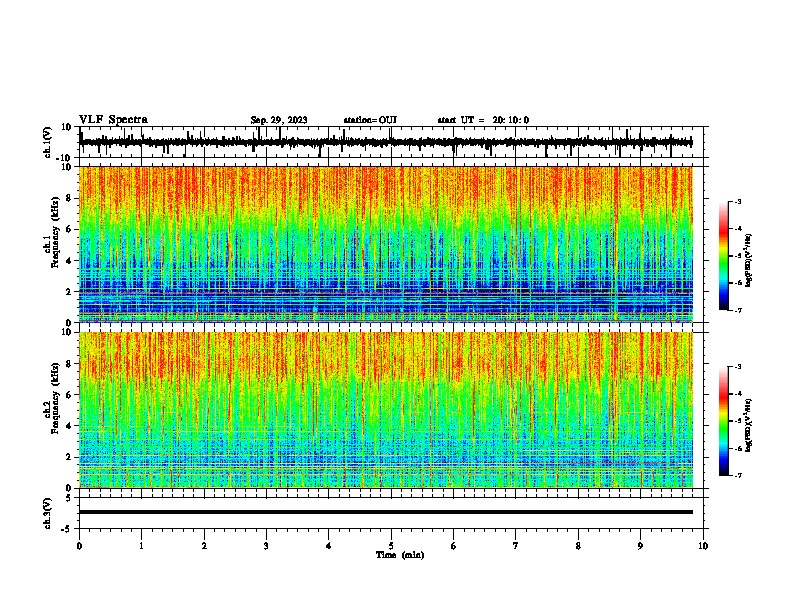The height and width of the screenshot is (612, 792).
Task: Click inside the ch.1 spectrogram panel
Action: (x=386, y=244)
